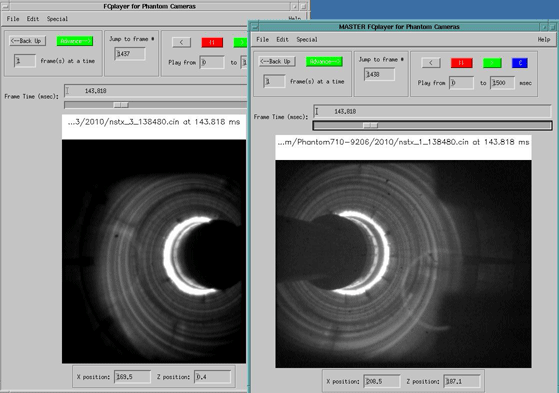Open Special menu in background FQplayer window

(57, 19)
